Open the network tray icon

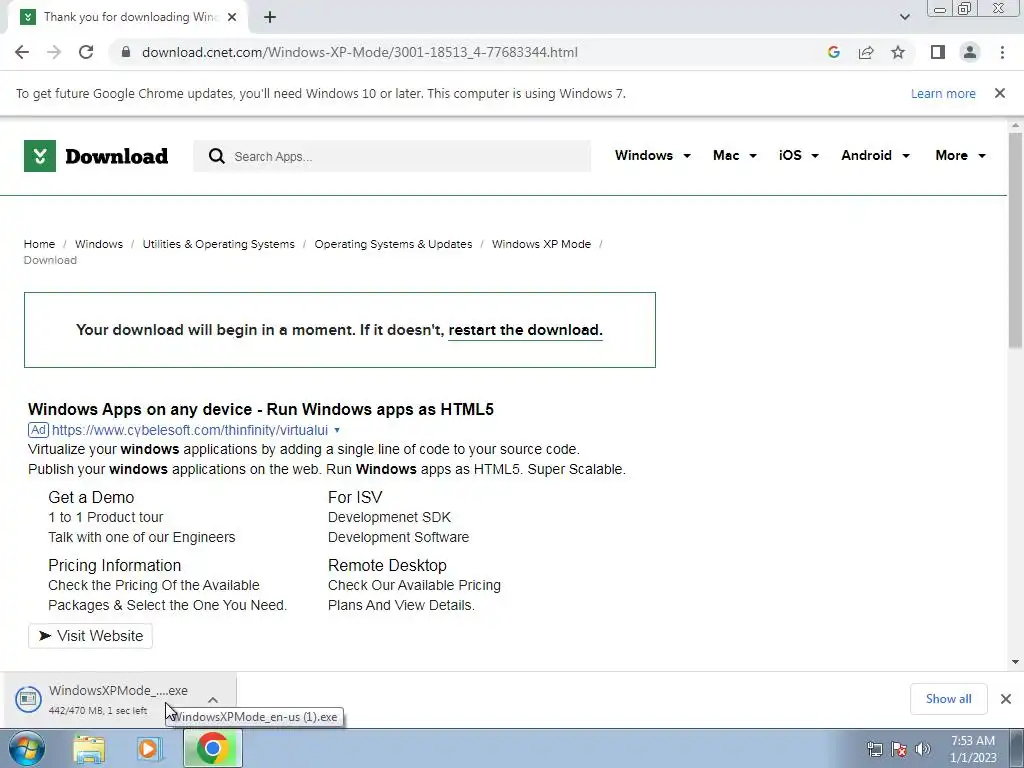pos(874,749)
